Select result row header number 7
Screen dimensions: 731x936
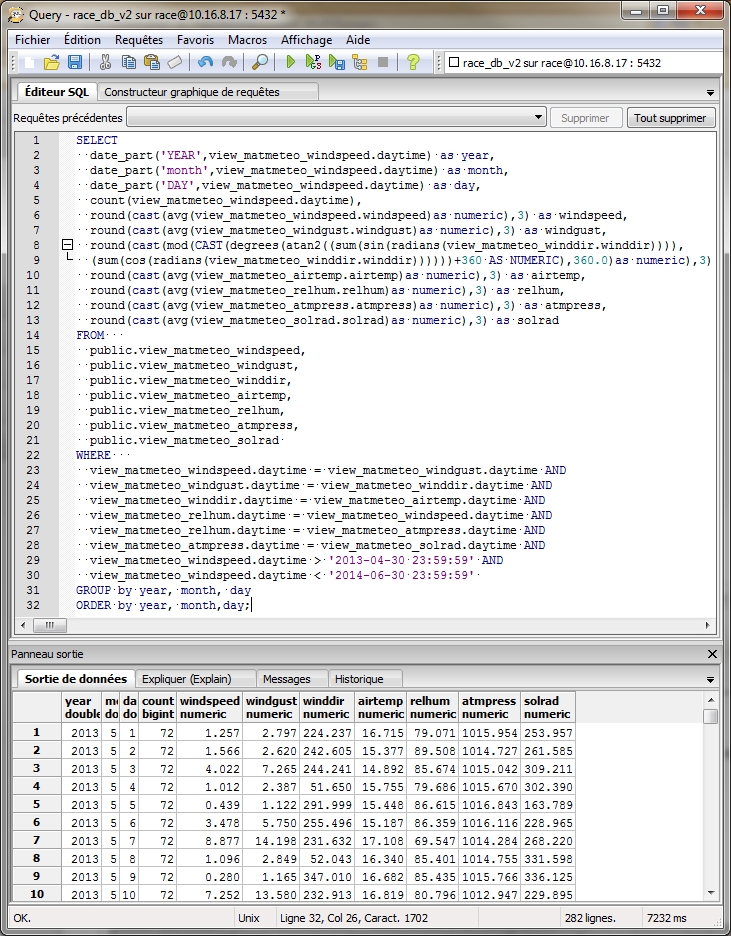(x=36, y=840)
